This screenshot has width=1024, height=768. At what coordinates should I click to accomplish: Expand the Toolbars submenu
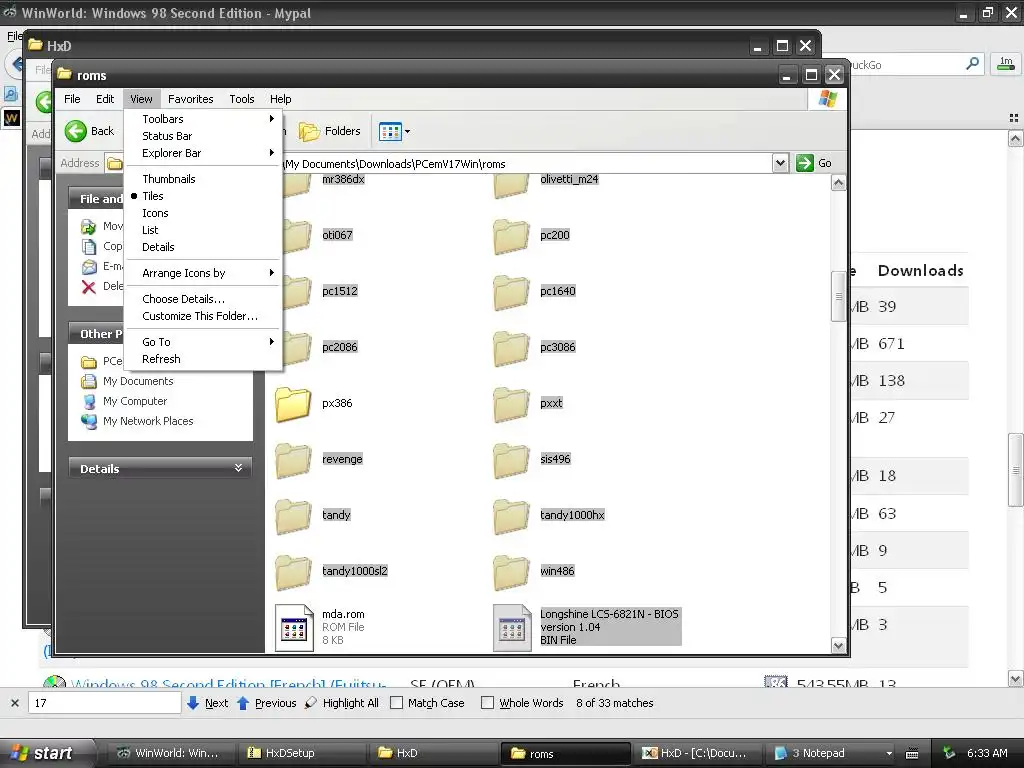click(202, 119)
